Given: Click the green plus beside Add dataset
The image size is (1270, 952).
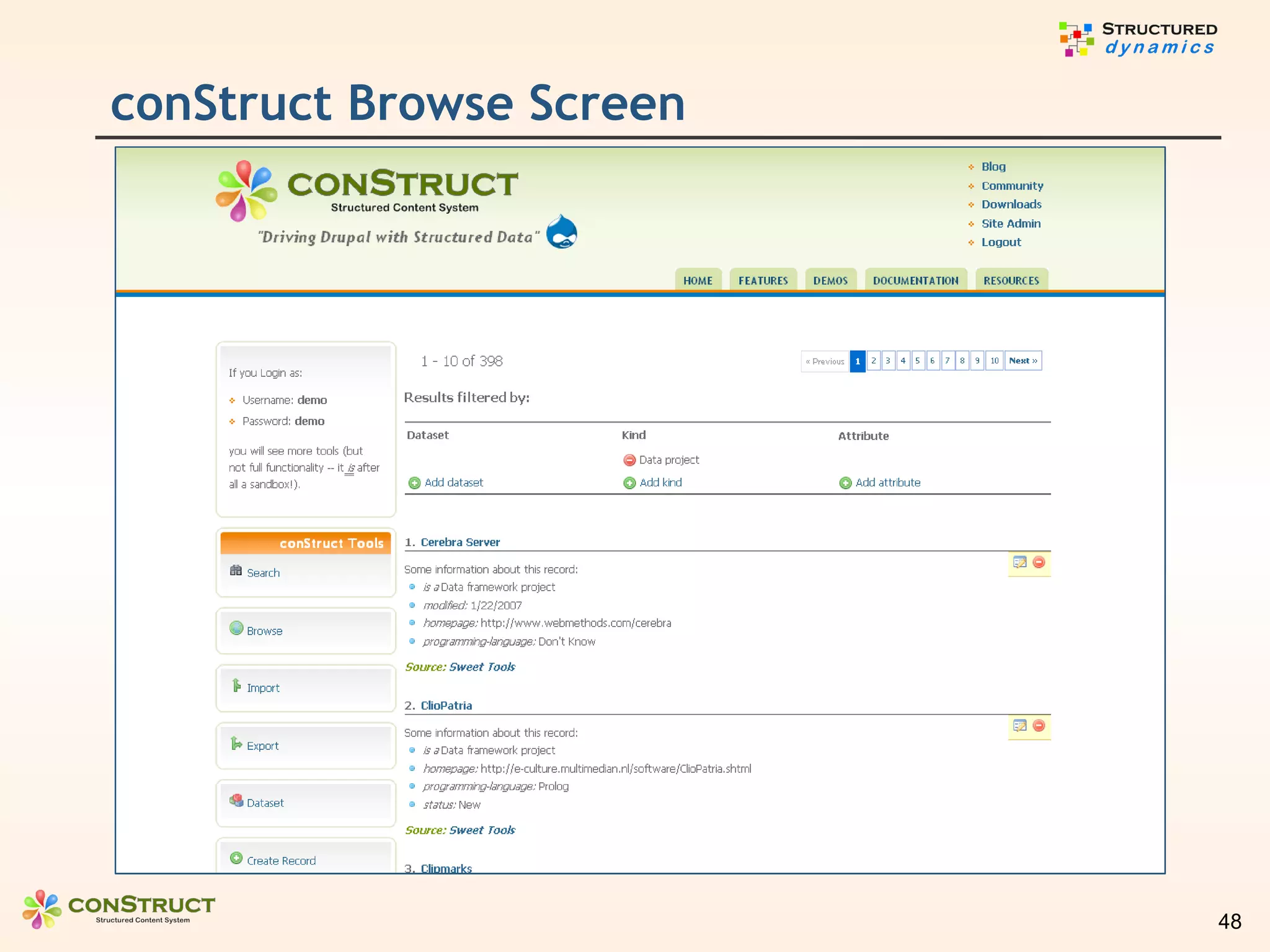Looking at the screenshot, I should click(x=415, y=483).
